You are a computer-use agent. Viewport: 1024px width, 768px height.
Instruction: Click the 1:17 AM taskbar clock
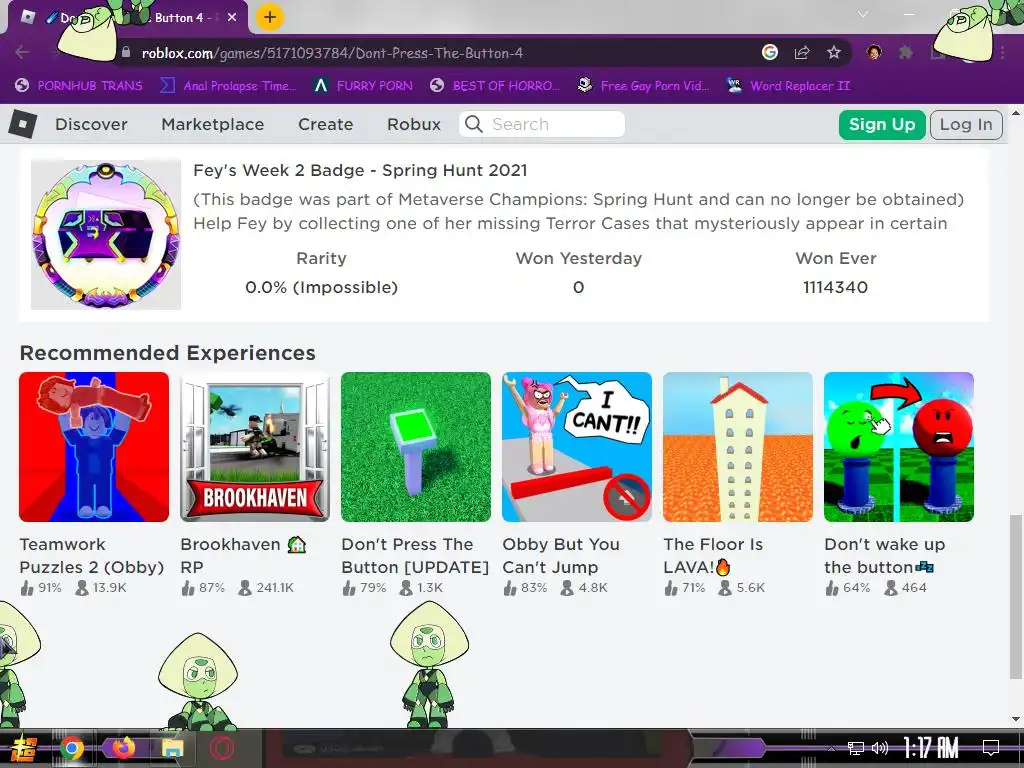tap(931, 748)
